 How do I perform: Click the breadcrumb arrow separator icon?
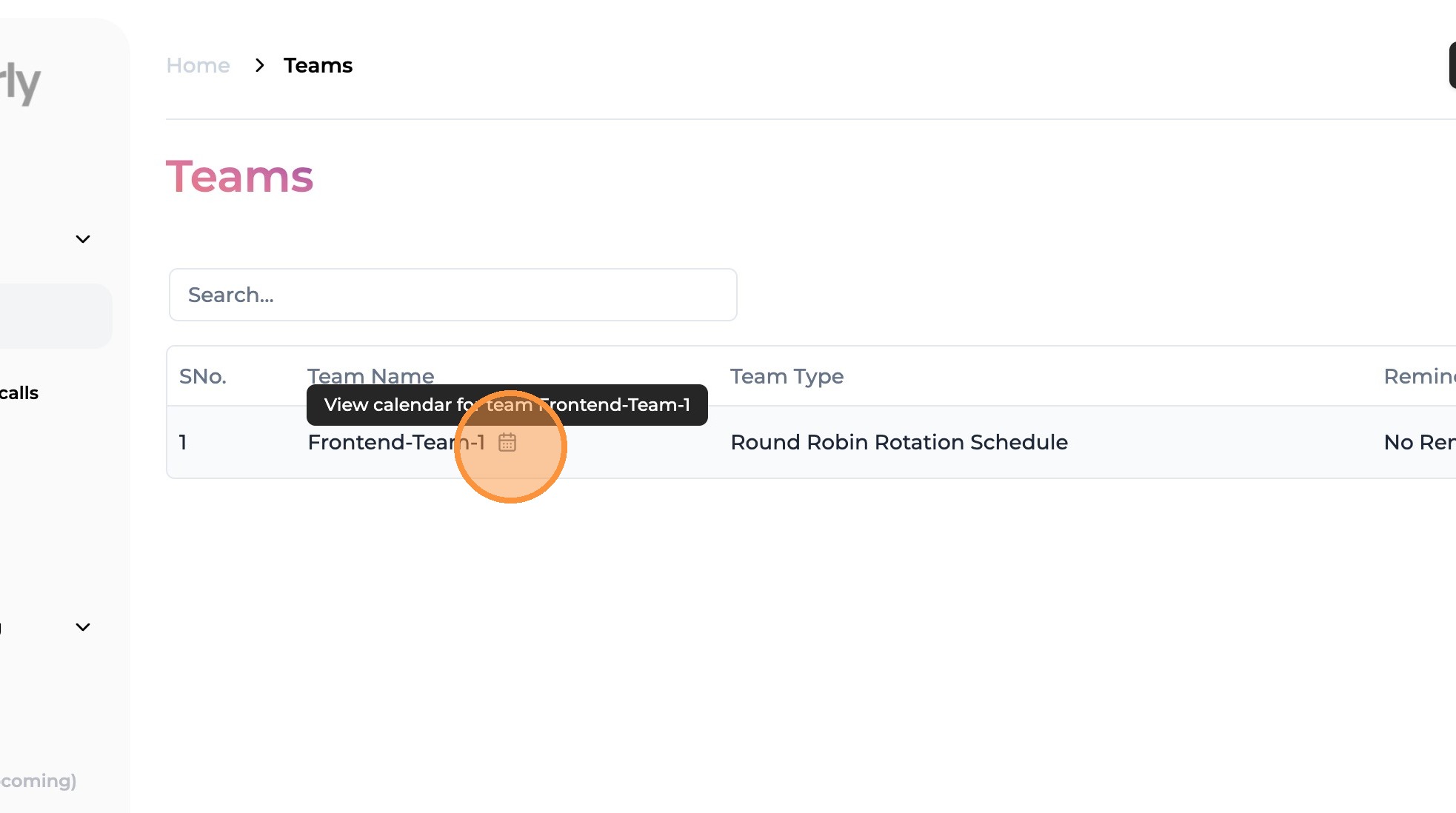tap(259, 65)
